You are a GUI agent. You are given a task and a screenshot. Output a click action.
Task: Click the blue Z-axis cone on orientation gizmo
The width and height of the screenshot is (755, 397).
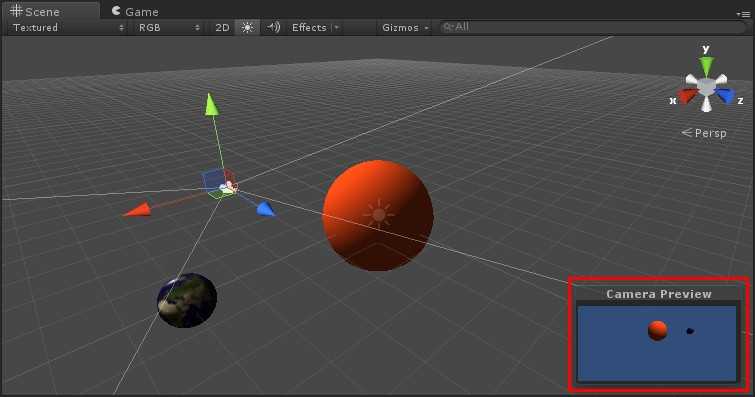725,95
